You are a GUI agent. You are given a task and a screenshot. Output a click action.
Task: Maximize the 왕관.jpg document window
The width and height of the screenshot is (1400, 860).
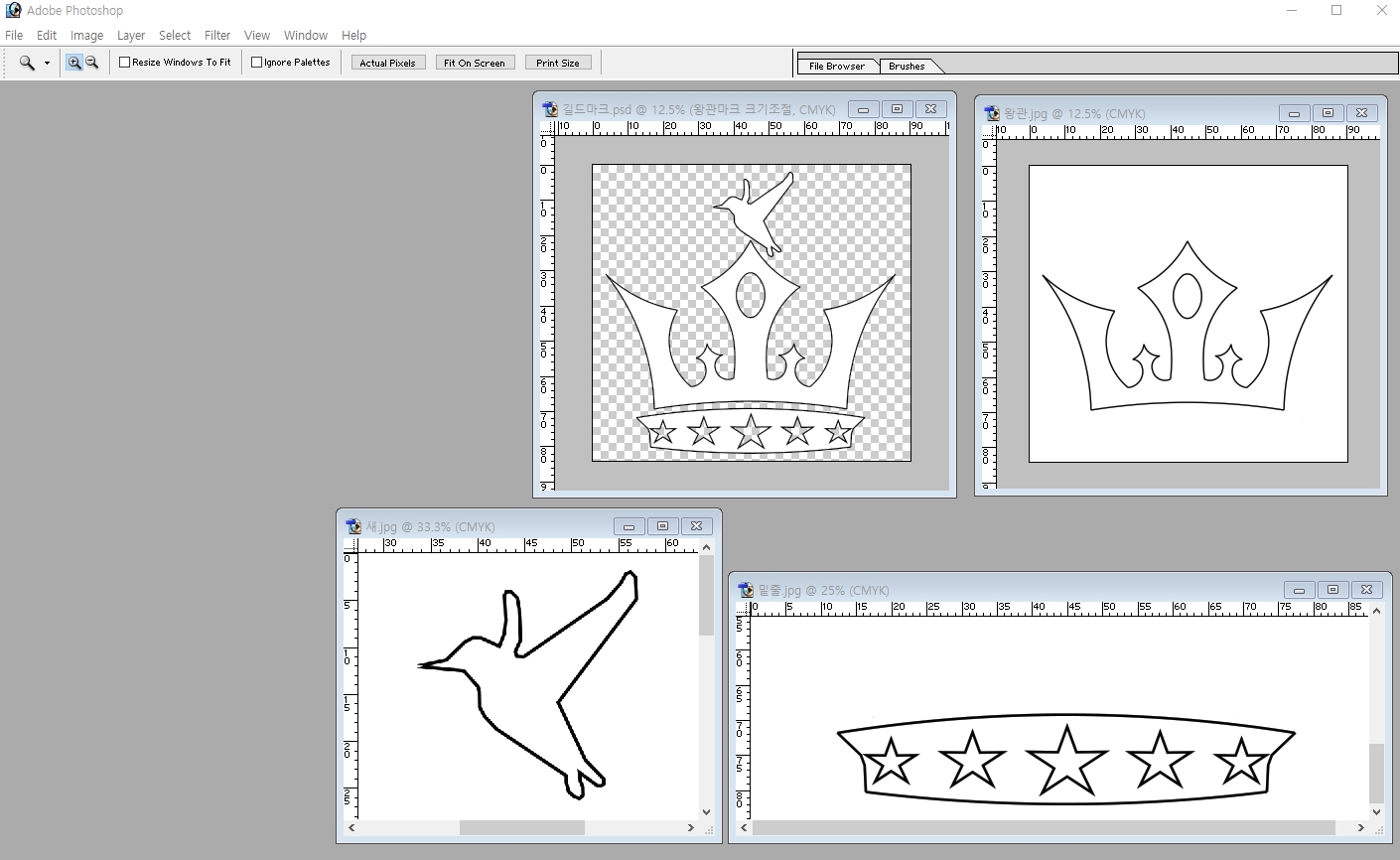(1329, 113)
